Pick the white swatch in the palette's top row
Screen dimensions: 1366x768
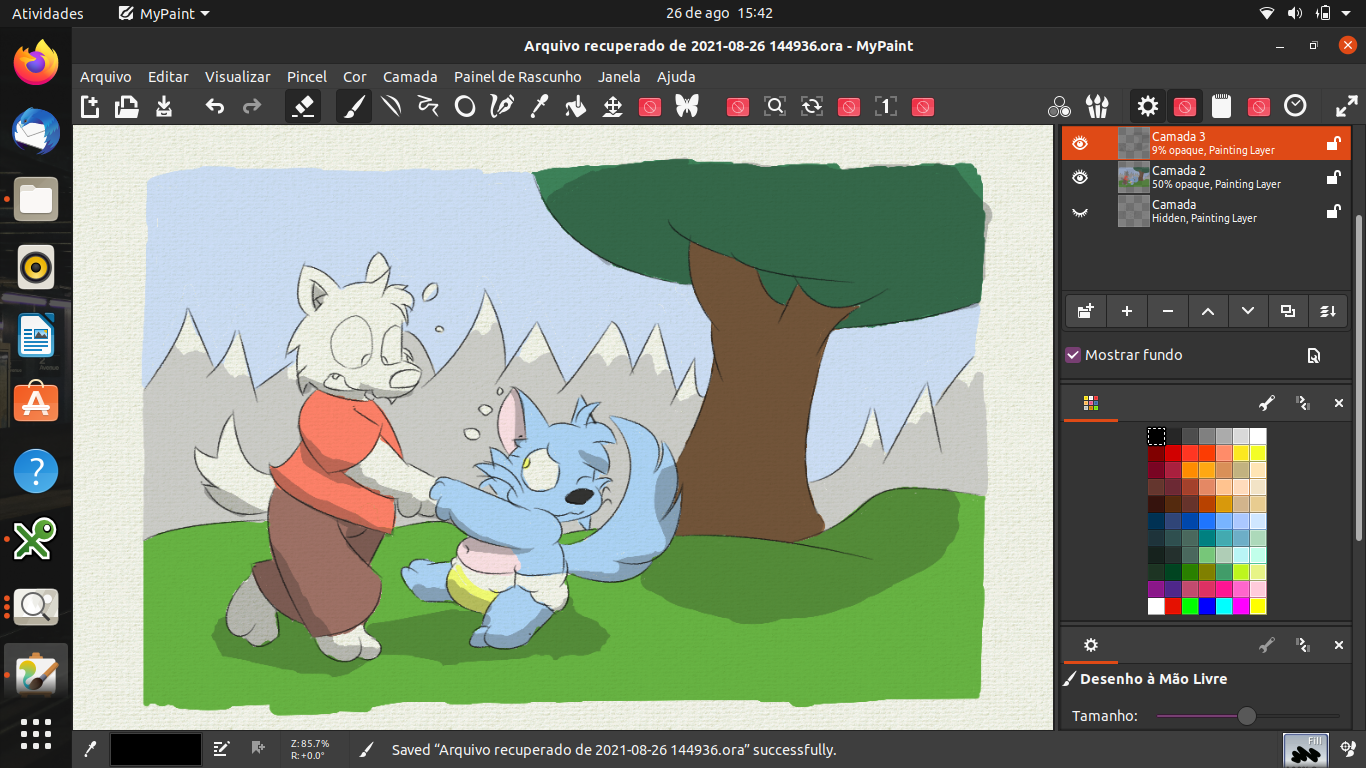[x=1258, y=436]
